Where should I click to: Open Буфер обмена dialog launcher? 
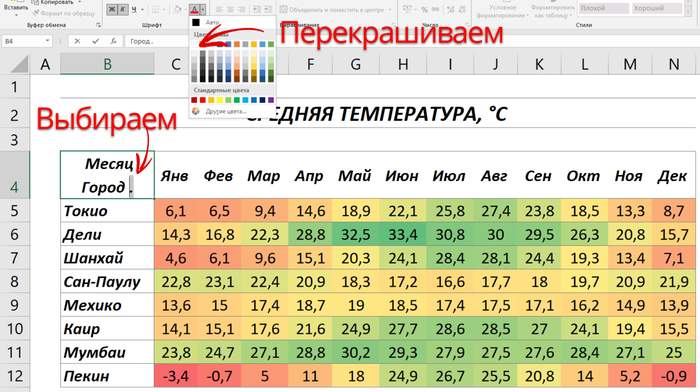coord(99,25)
